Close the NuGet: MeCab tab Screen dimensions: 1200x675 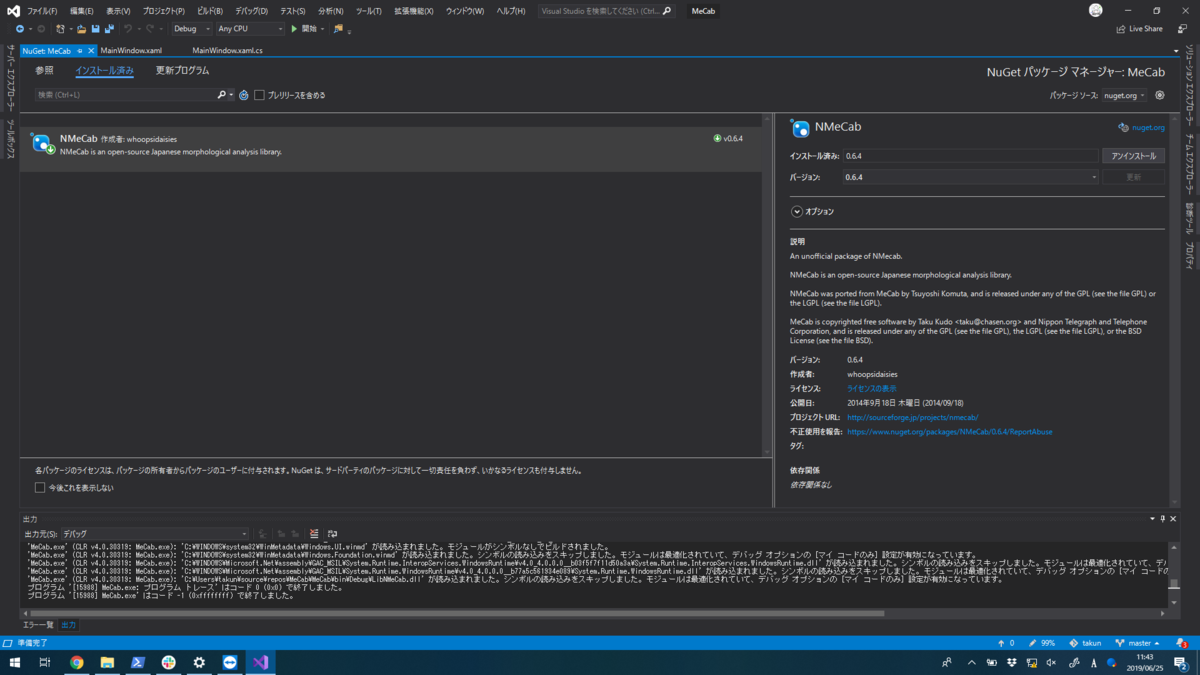pyautogui.click(x=91, y=50)
